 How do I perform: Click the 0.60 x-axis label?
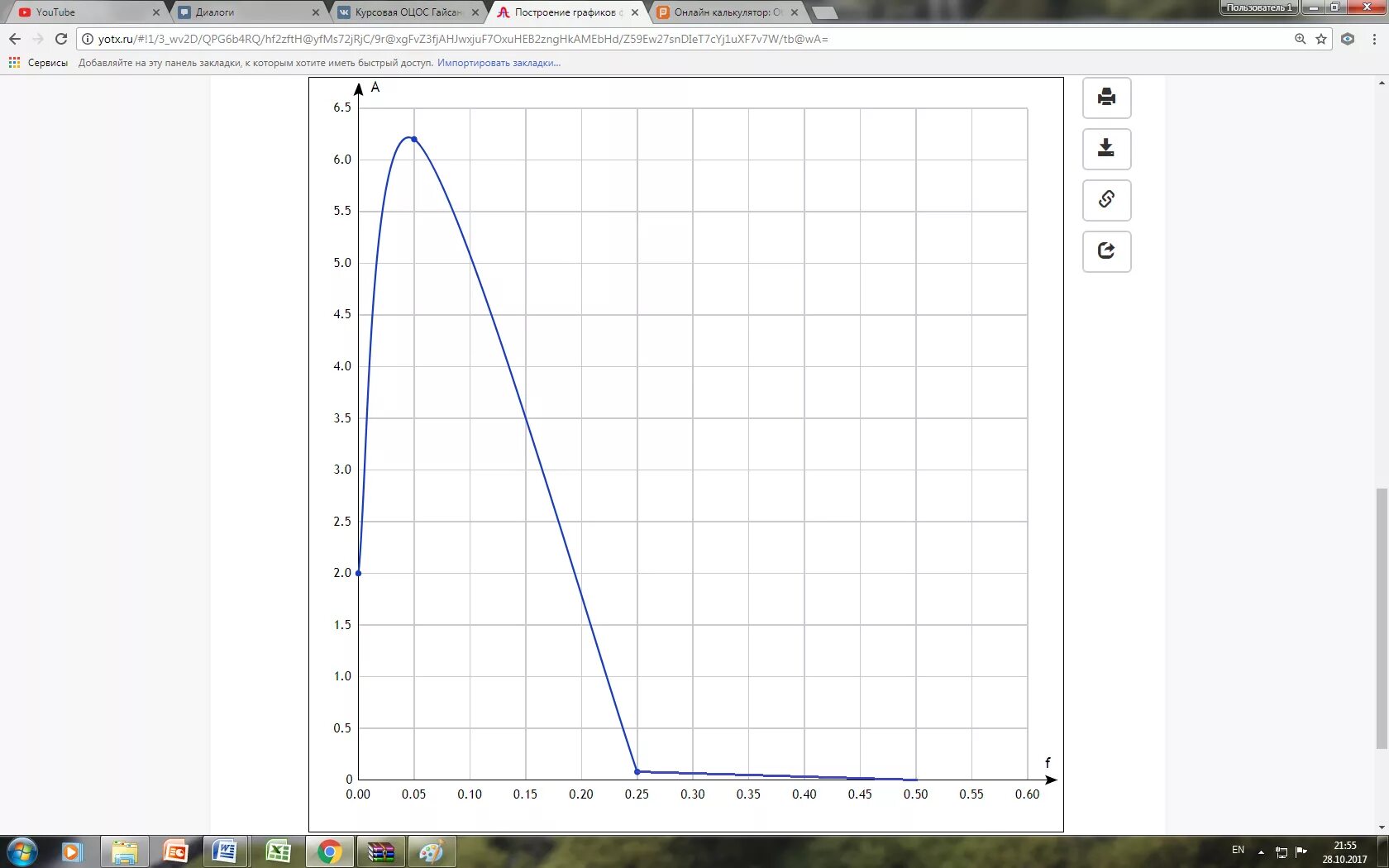[x=1027, y=794]
